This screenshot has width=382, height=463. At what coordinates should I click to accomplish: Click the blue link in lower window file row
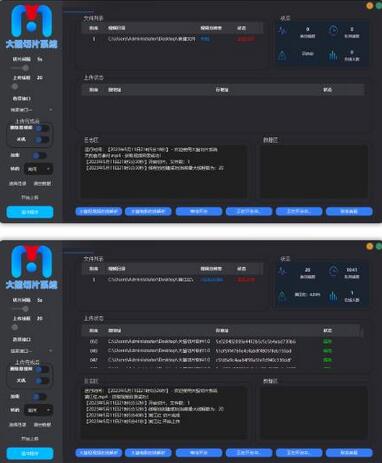[212, 280]
